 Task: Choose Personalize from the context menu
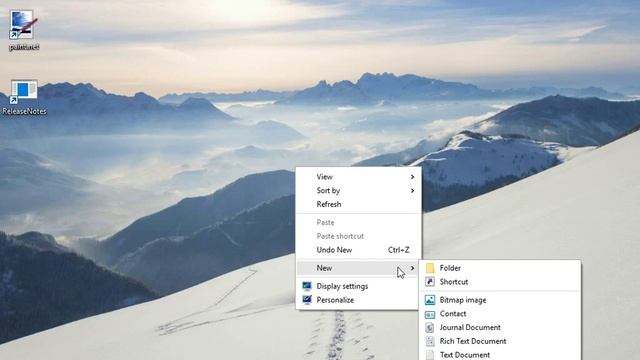358,300
